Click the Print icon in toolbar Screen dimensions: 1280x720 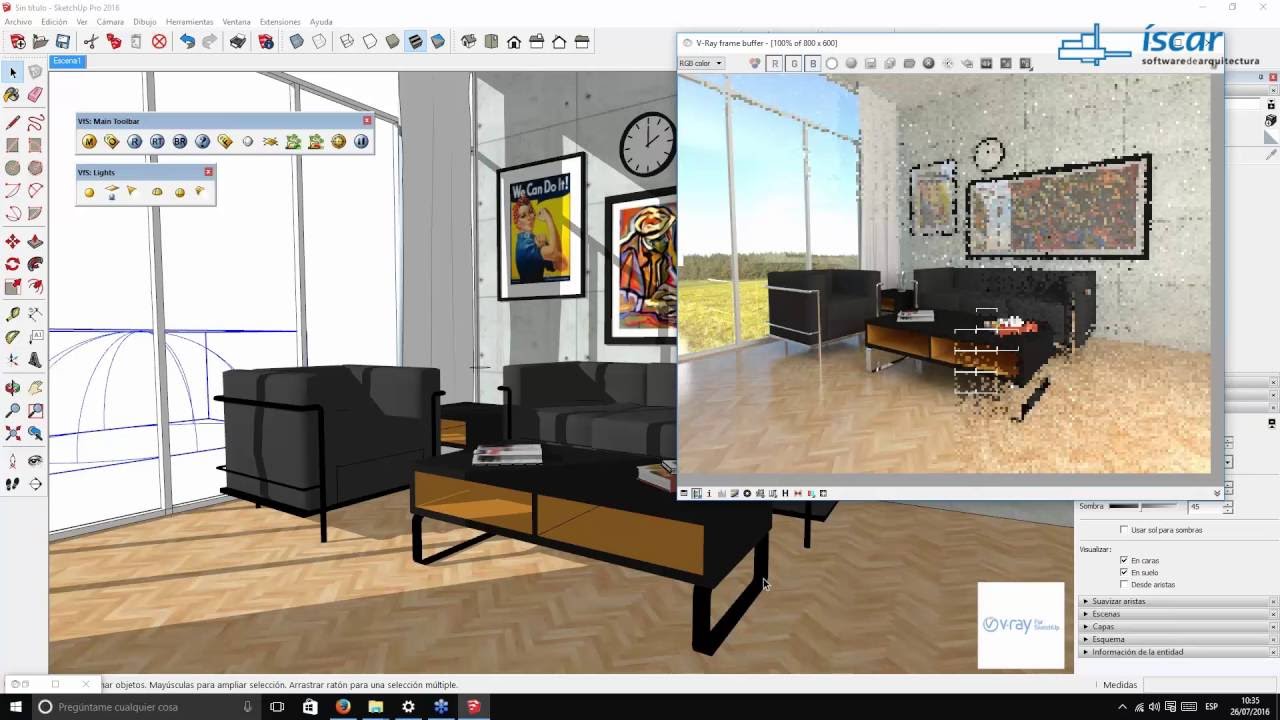point(237,42)
